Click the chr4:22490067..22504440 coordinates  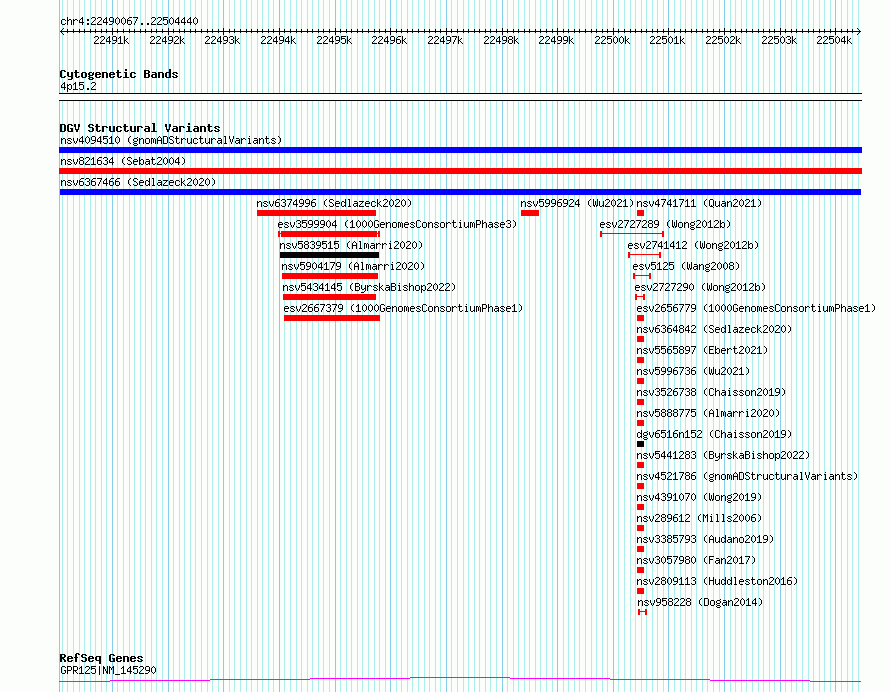(129, 22)
